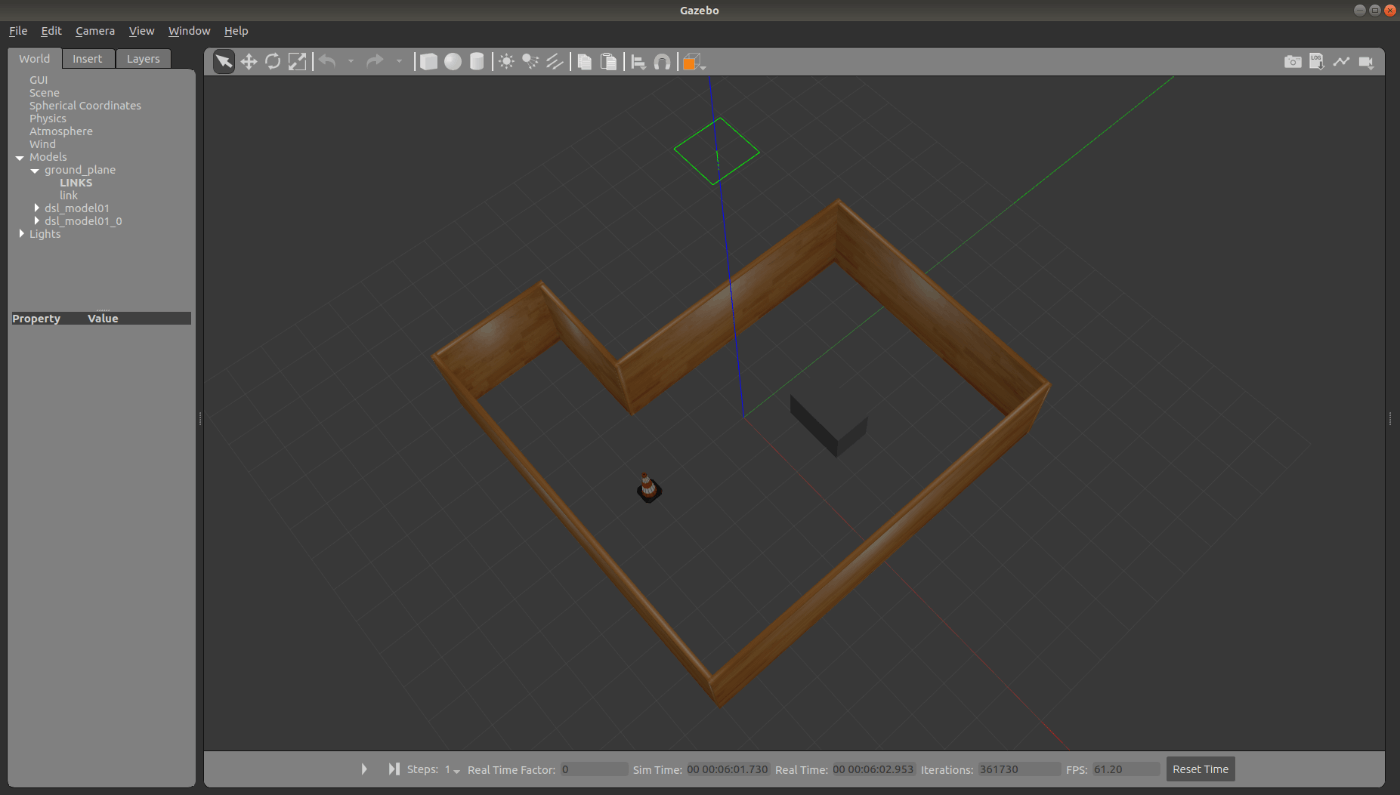Select Atmosphere in the World tree
Image resolution: width=1400 pixels, height=795 pixels.
[61, 132]
